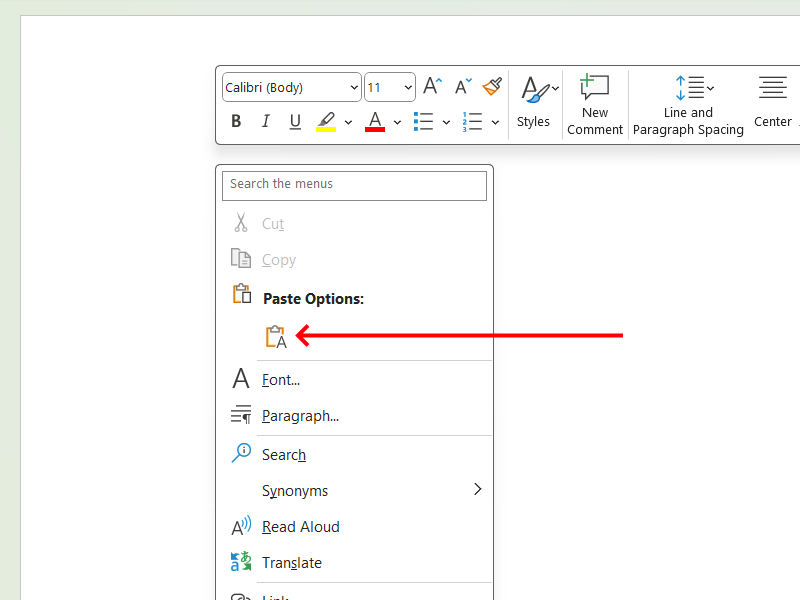Toggle bulleted list formatting
This screenshot has height=600, width=800.
[424, 121]
